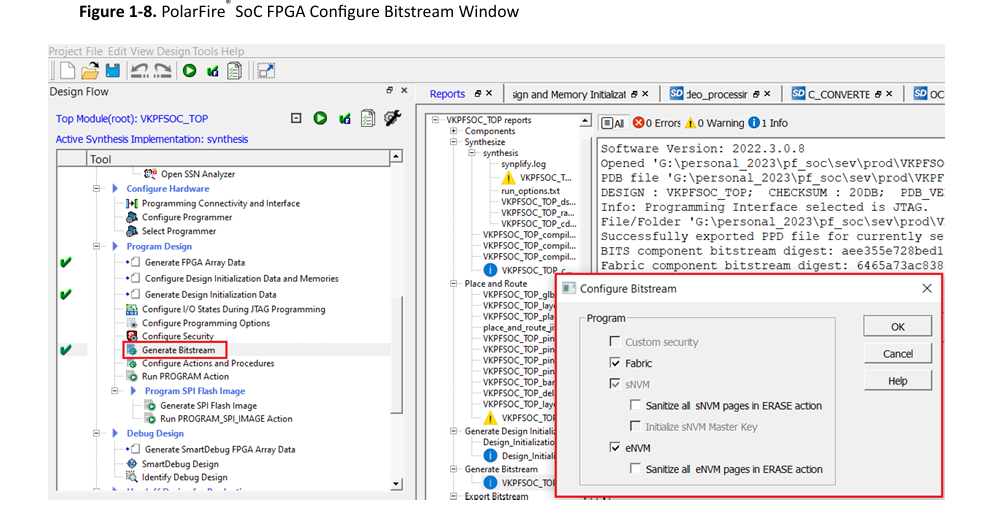Click reports tree scrollbar up arrow
The height and width of the screenshot is (519, 996).
[585, 121]
